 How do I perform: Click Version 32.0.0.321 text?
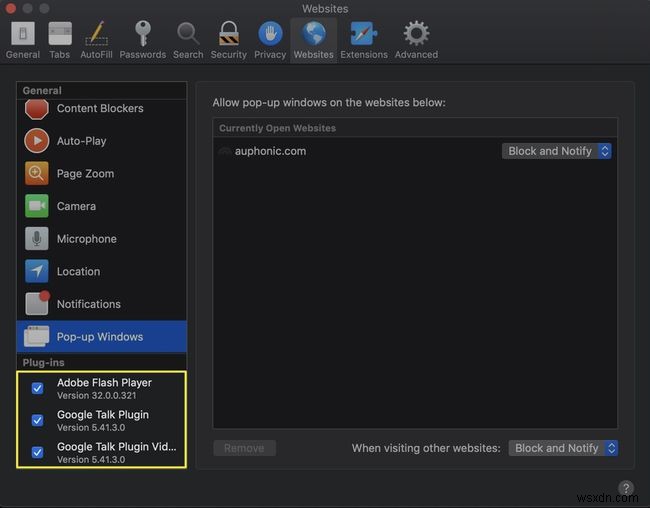click(x=97, y=396)
